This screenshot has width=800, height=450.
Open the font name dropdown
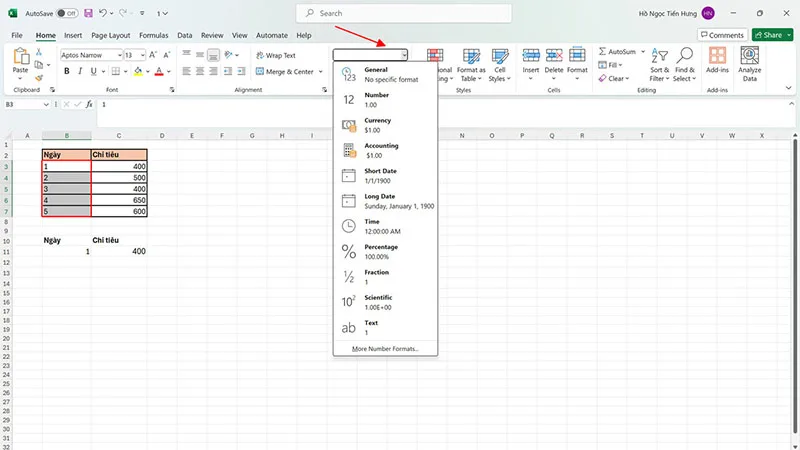(x=119, y=55)
